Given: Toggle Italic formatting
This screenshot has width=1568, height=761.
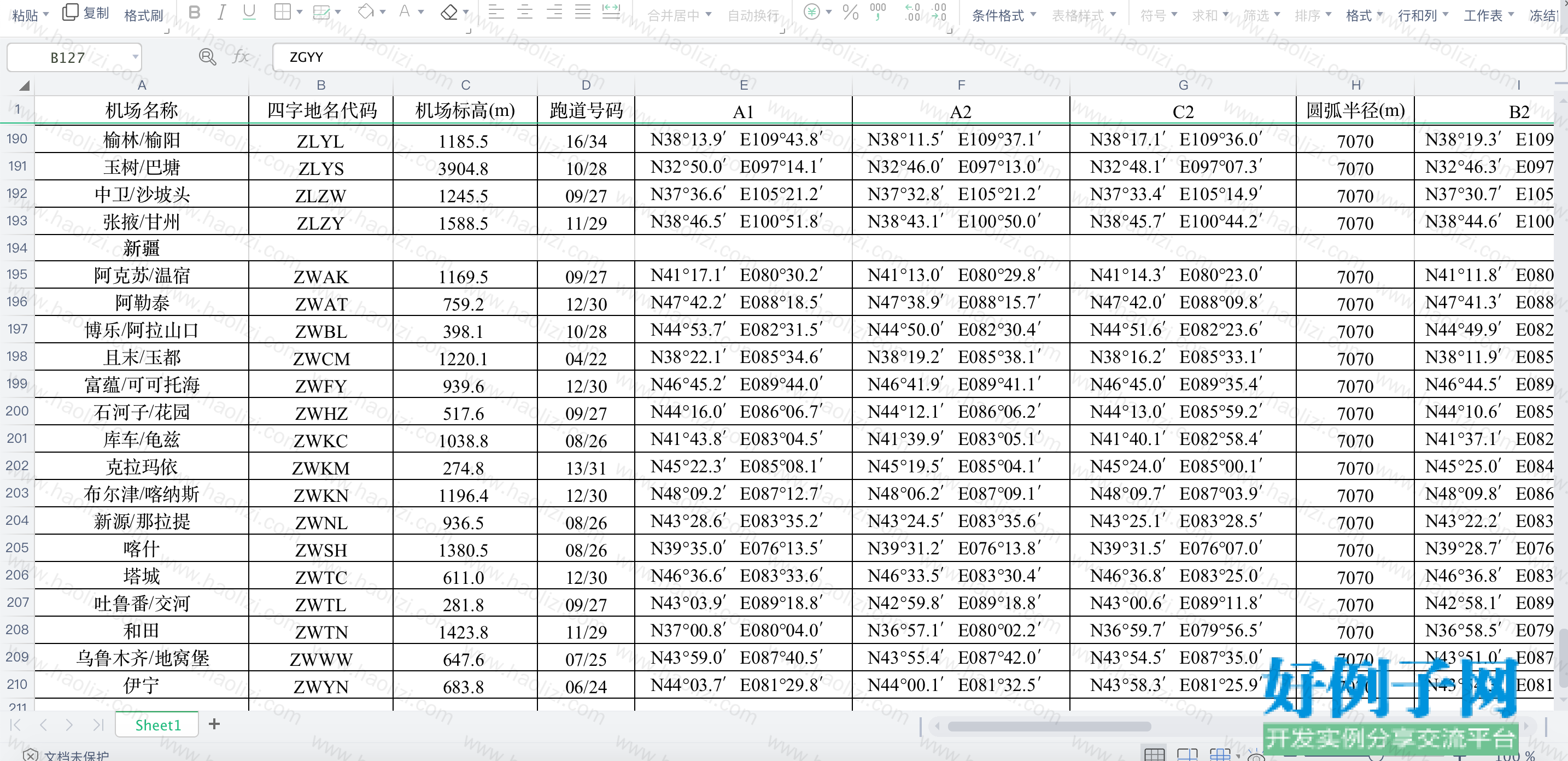Looking at the screenshot, I should (221, 13).
